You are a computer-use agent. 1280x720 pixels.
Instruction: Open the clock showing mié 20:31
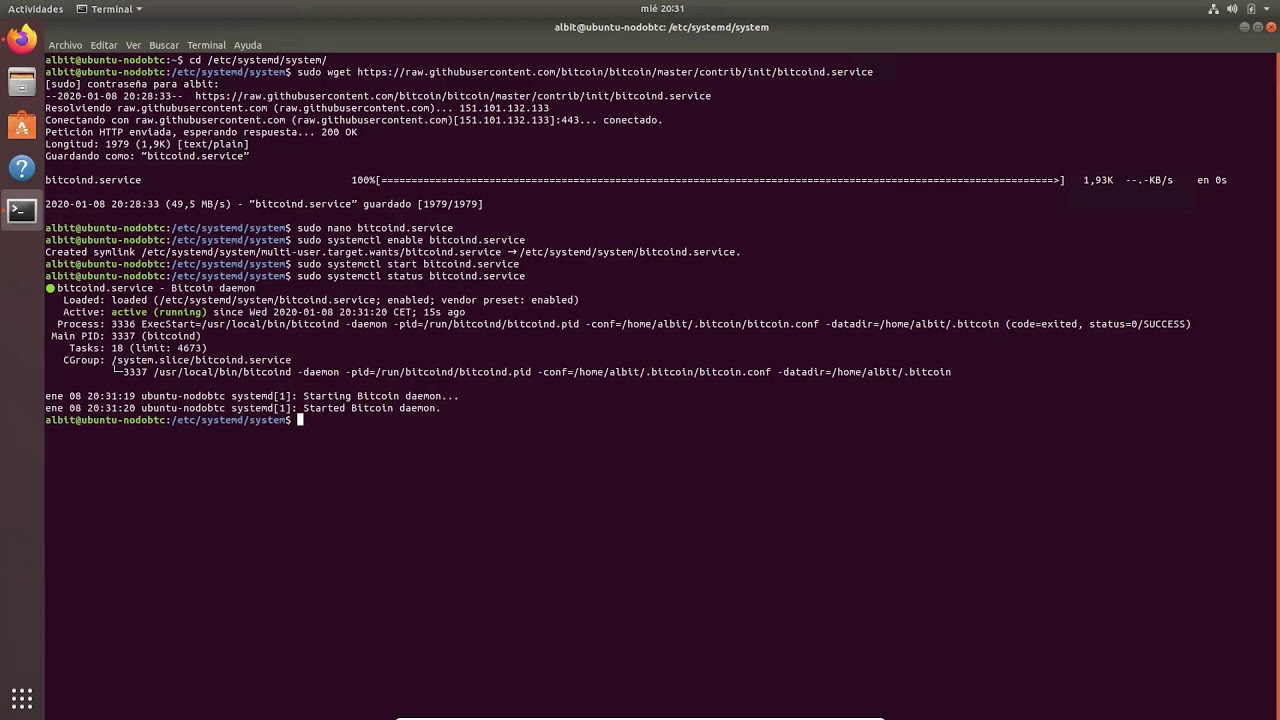click(x=662, y=9)
